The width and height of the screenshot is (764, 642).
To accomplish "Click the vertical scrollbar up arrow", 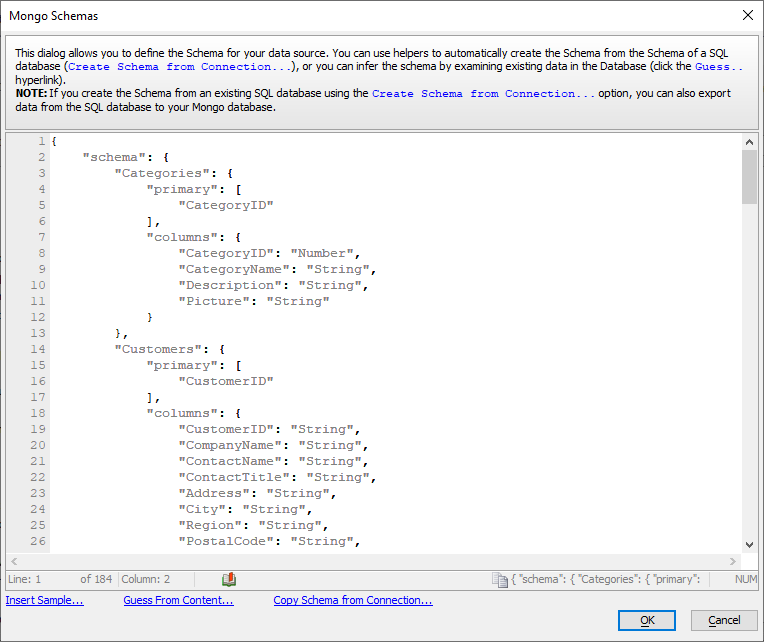I will (749, 142).
